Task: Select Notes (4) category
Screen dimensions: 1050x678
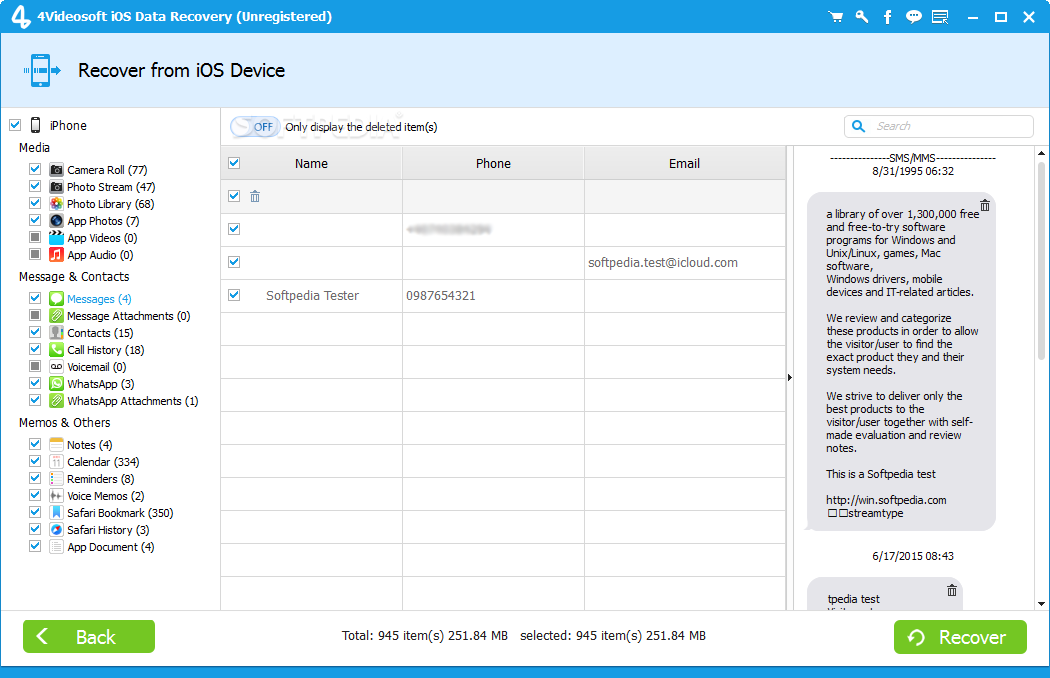Action: point(90,445)
